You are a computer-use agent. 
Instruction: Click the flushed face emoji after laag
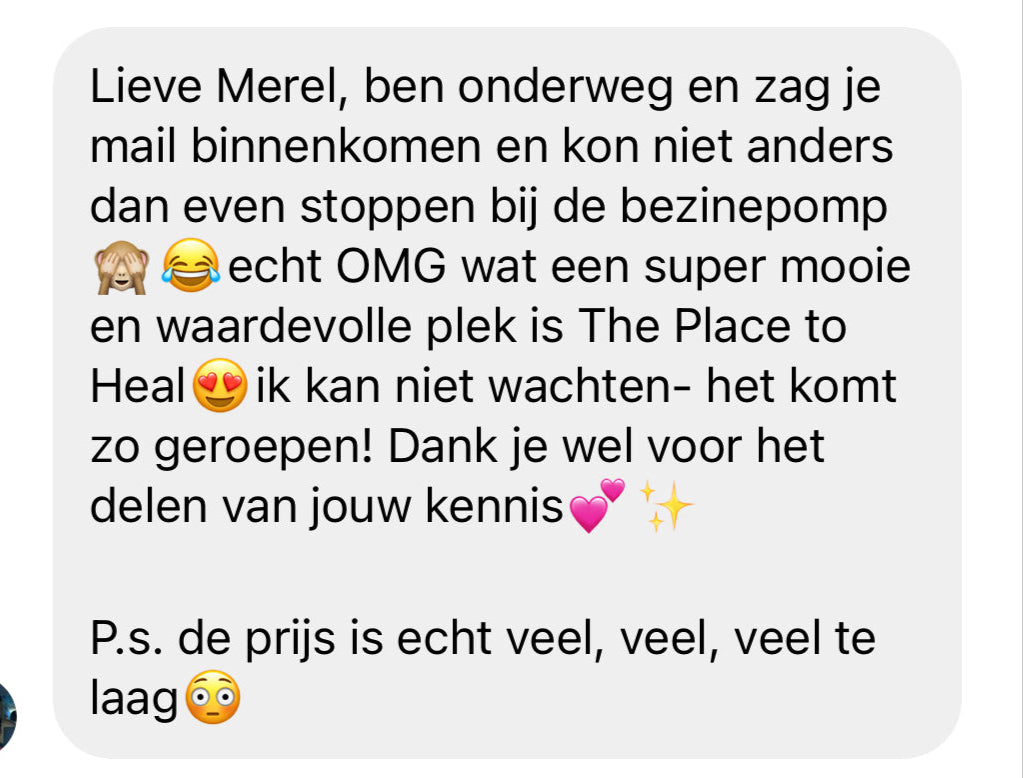(213, 697)
